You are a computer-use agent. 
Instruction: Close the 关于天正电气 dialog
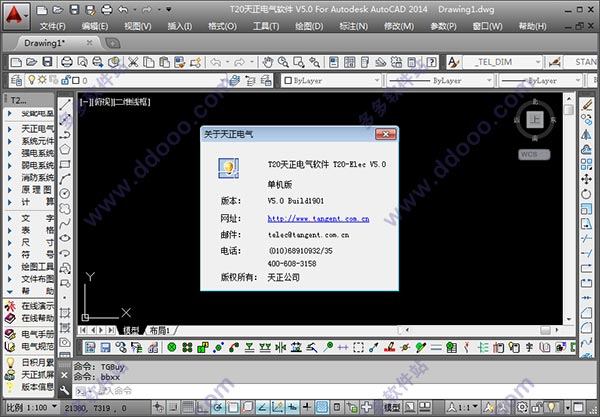tap(385, 133)
